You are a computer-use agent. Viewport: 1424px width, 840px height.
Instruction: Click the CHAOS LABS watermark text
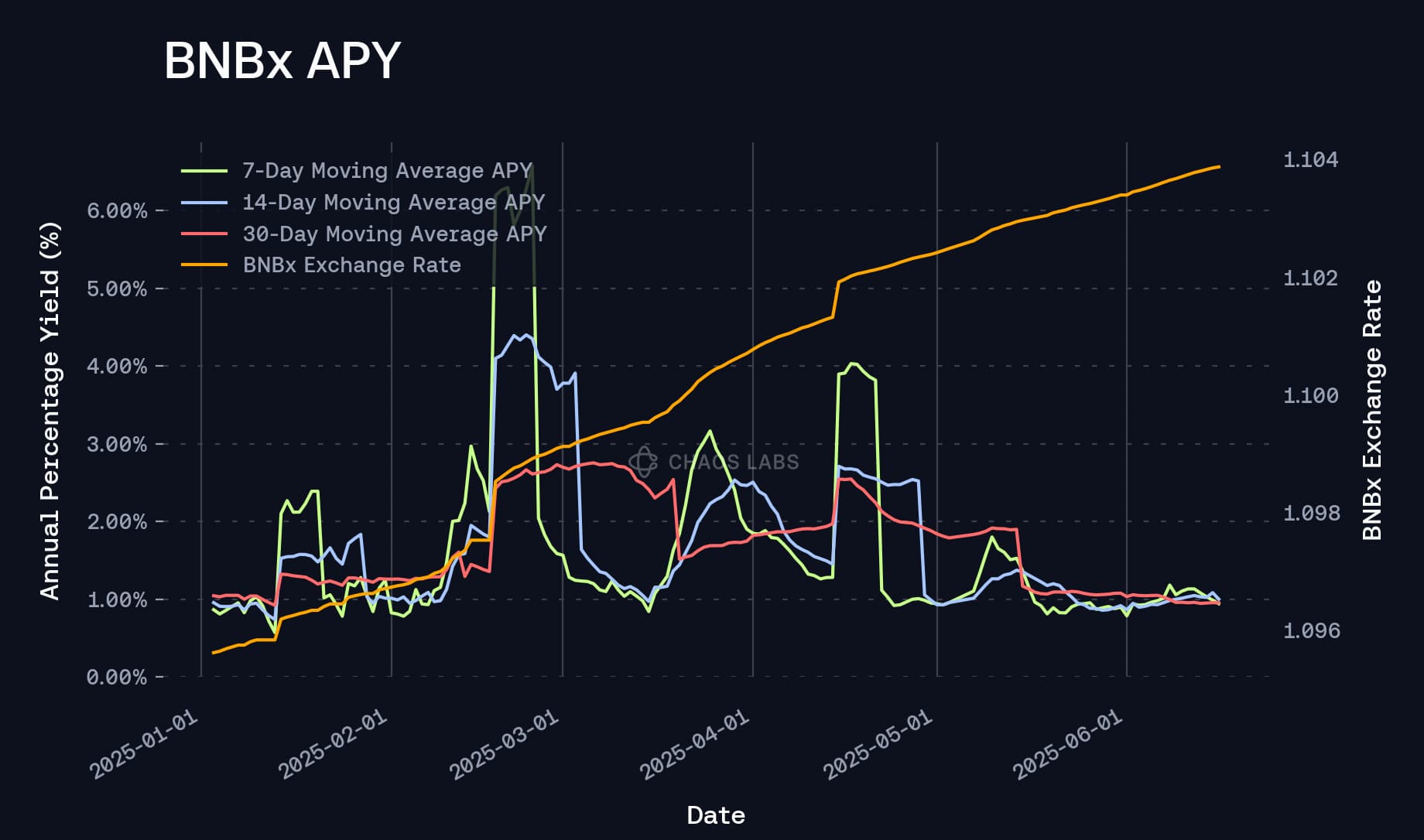click(734, 463)
